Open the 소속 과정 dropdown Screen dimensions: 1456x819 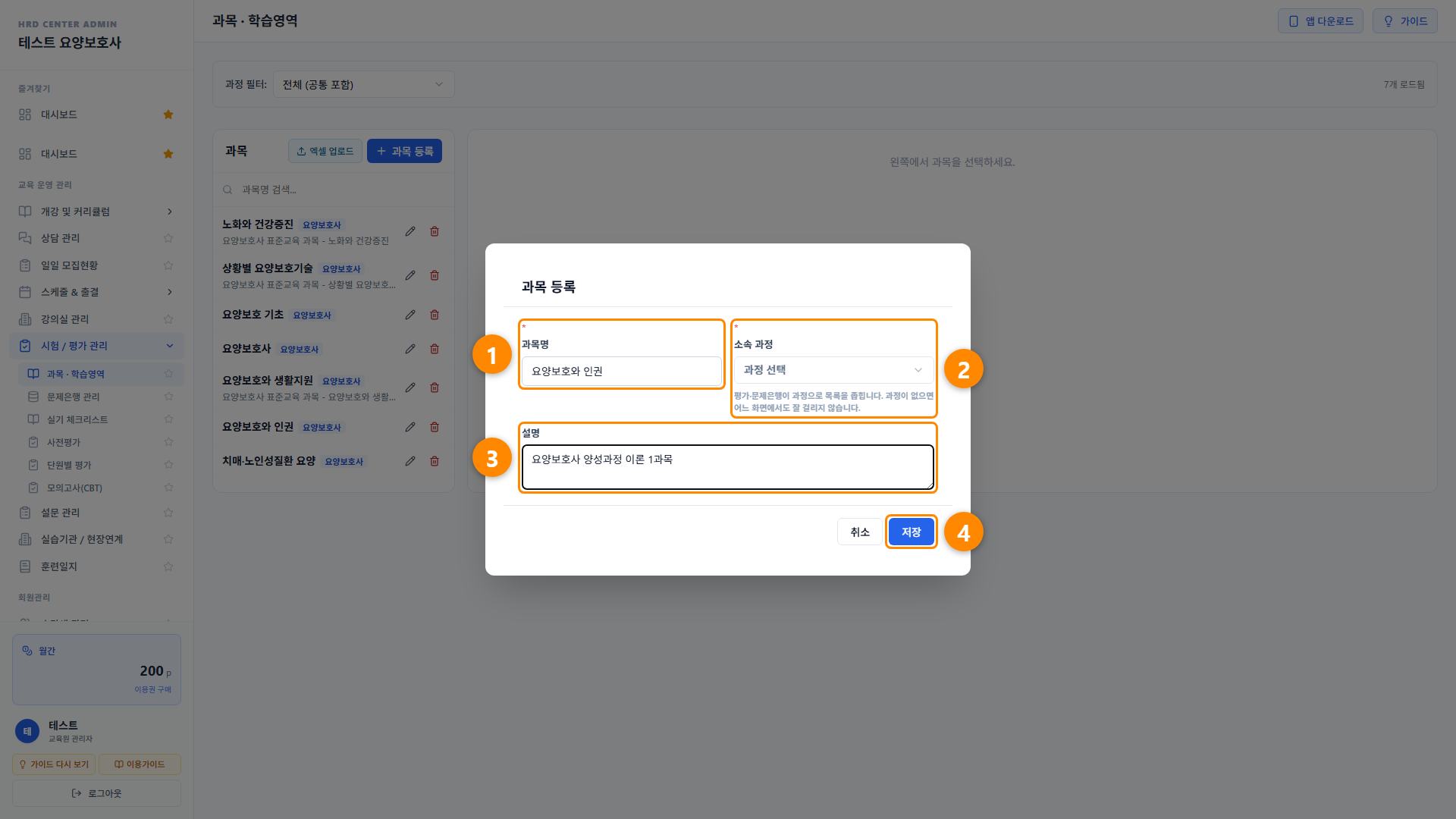tap(833, 370)
